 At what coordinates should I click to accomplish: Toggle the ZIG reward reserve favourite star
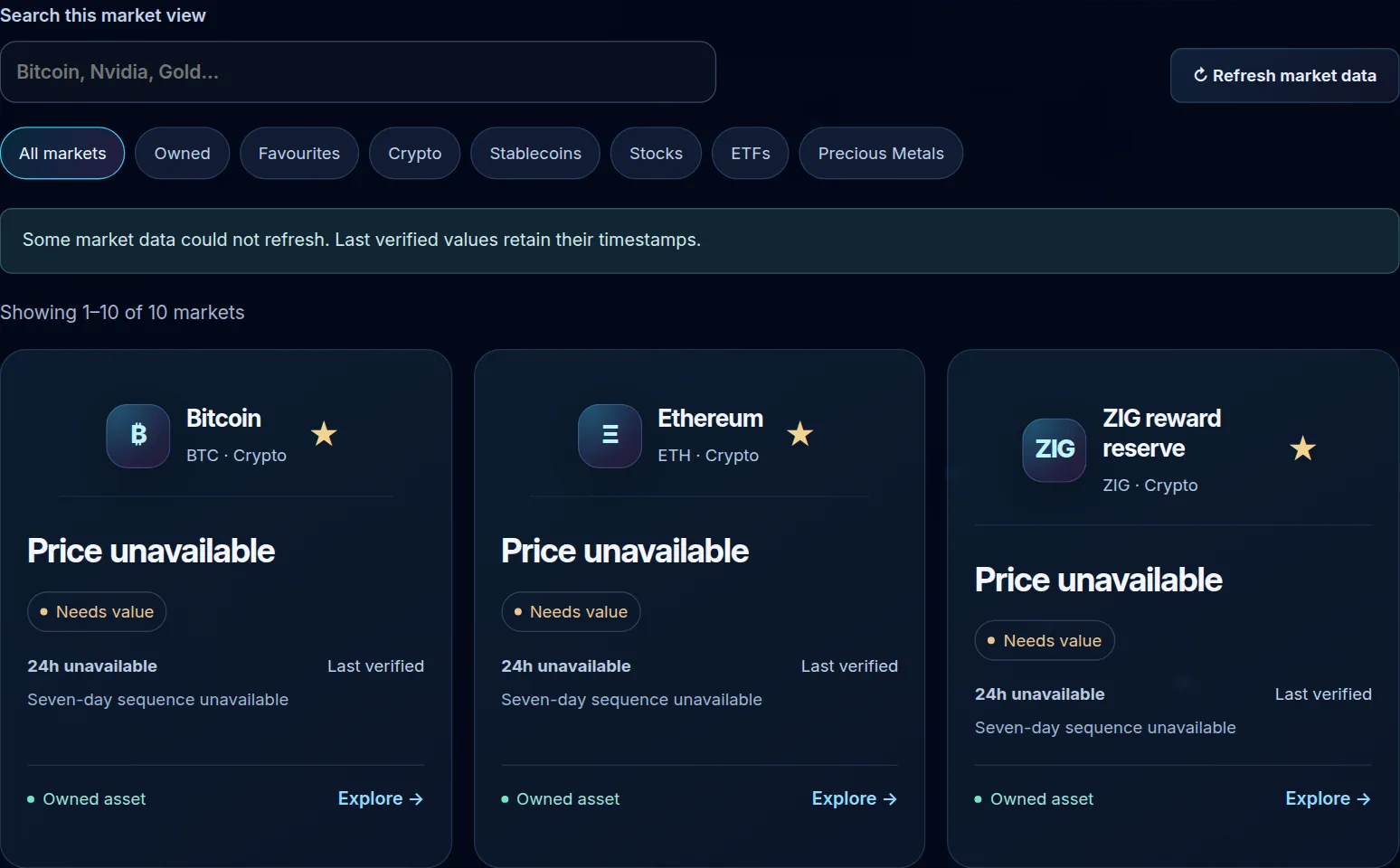[1303, 448]
